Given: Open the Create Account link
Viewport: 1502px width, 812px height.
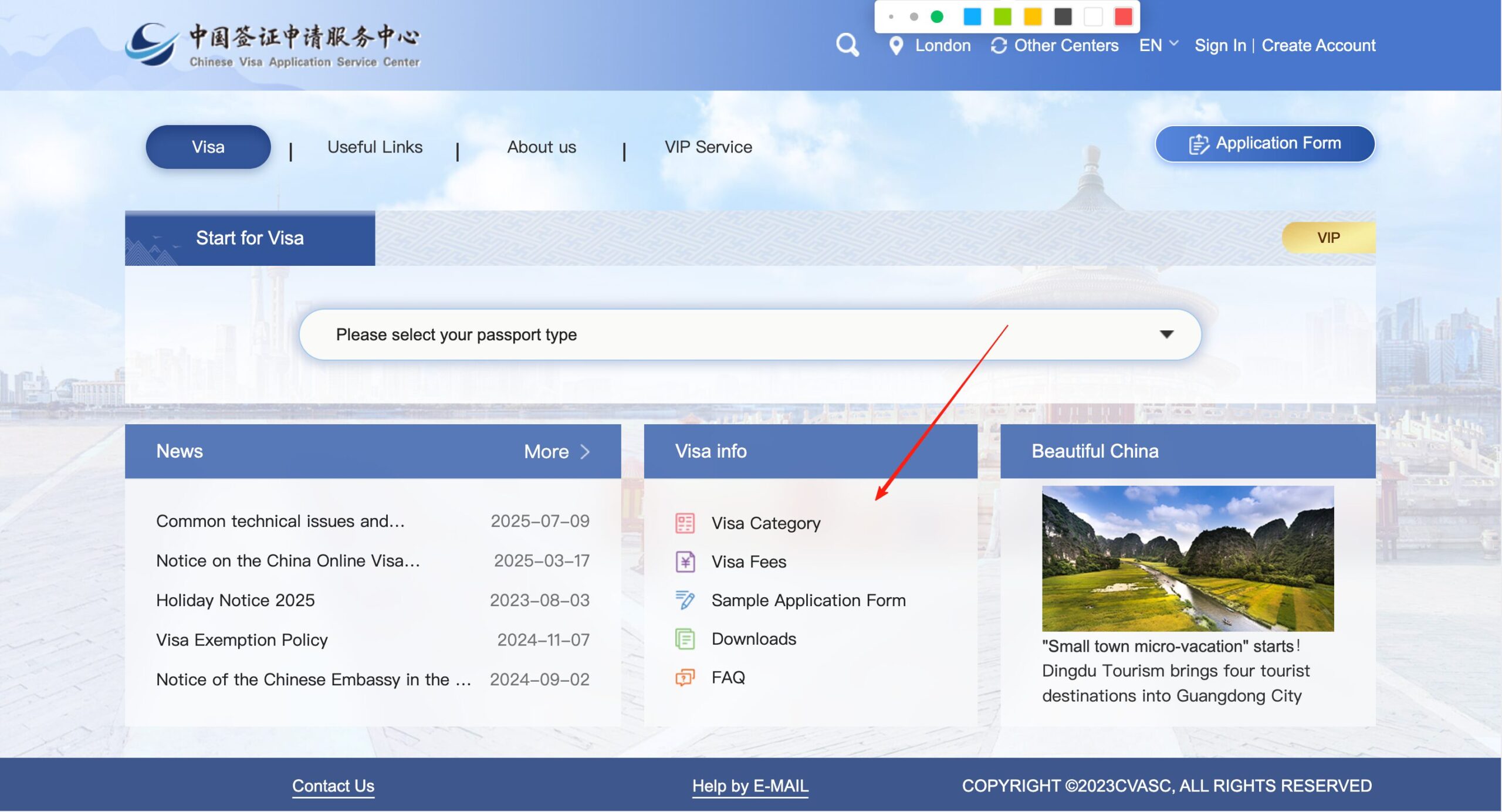Looking at the screenshot, I should 1318,45.
